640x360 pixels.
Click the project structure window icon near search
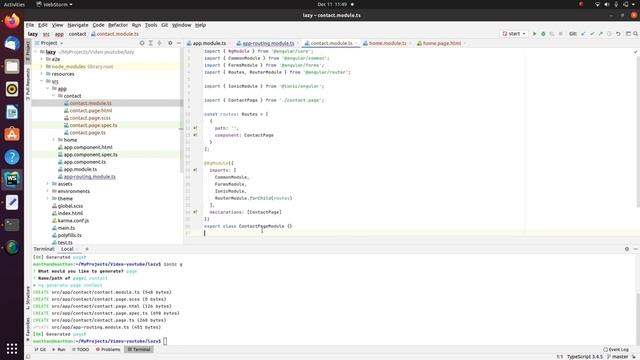628,34
